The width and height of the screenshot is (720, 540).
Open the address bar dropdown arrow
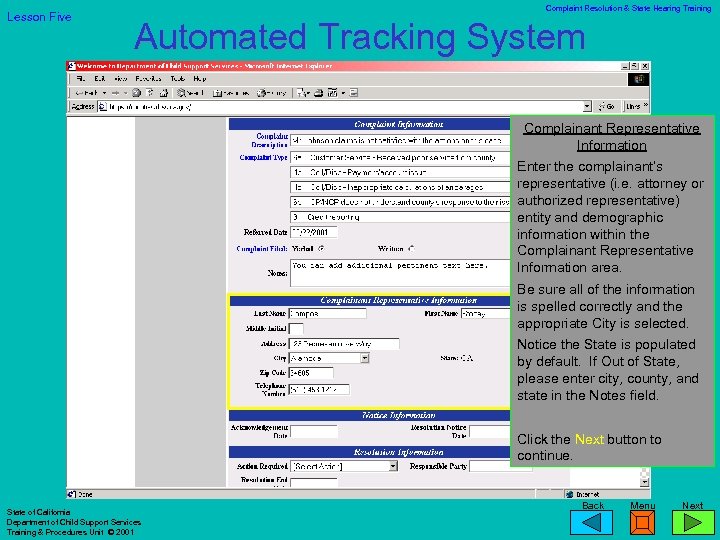pyautogui.click(x=587, y=107)
